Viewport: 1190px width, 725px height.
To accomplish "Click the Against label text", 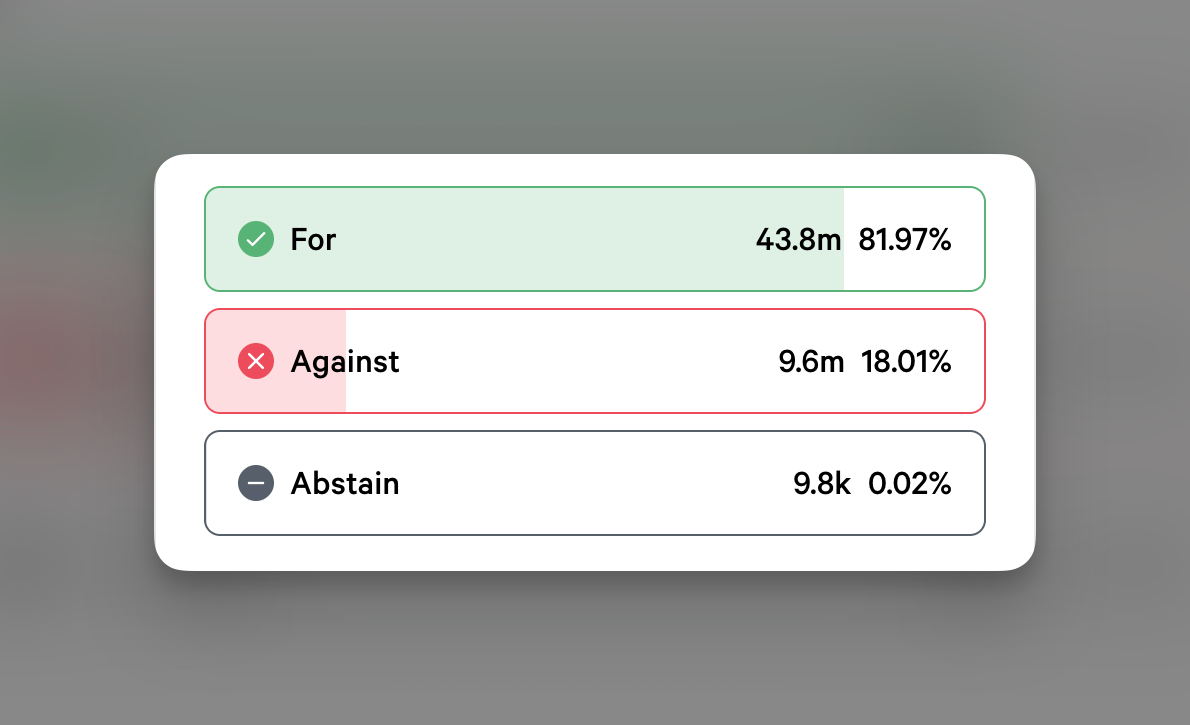I will [344, 361].
